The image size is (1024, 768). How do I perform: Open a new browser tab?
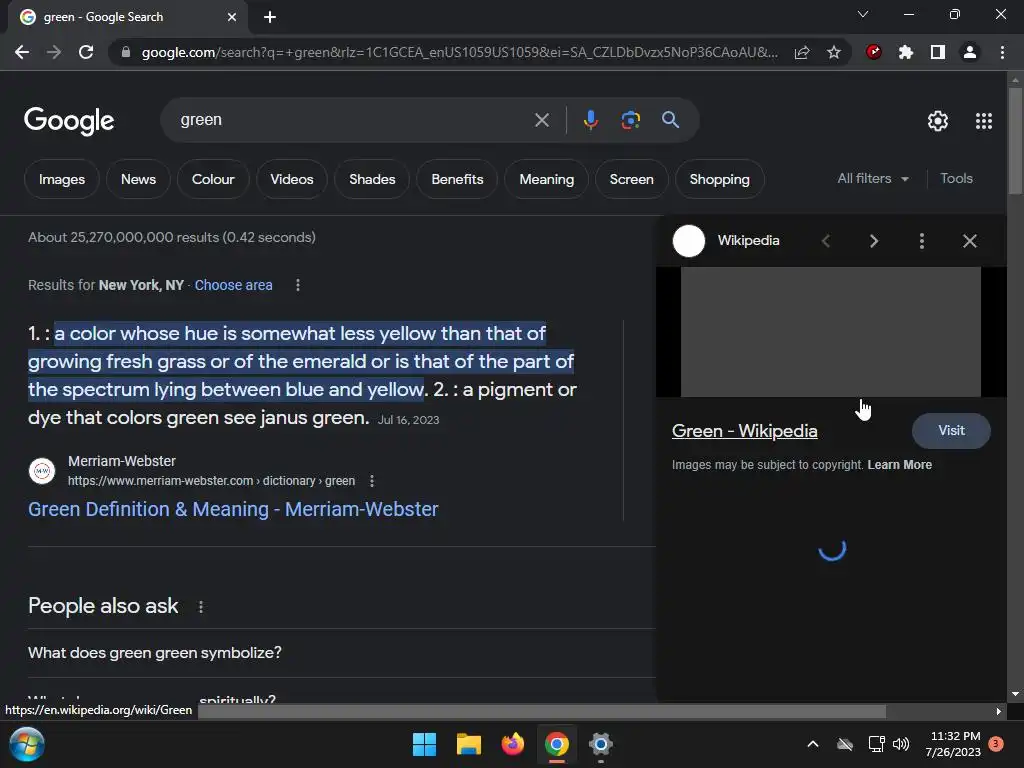[x=270, y=17]
